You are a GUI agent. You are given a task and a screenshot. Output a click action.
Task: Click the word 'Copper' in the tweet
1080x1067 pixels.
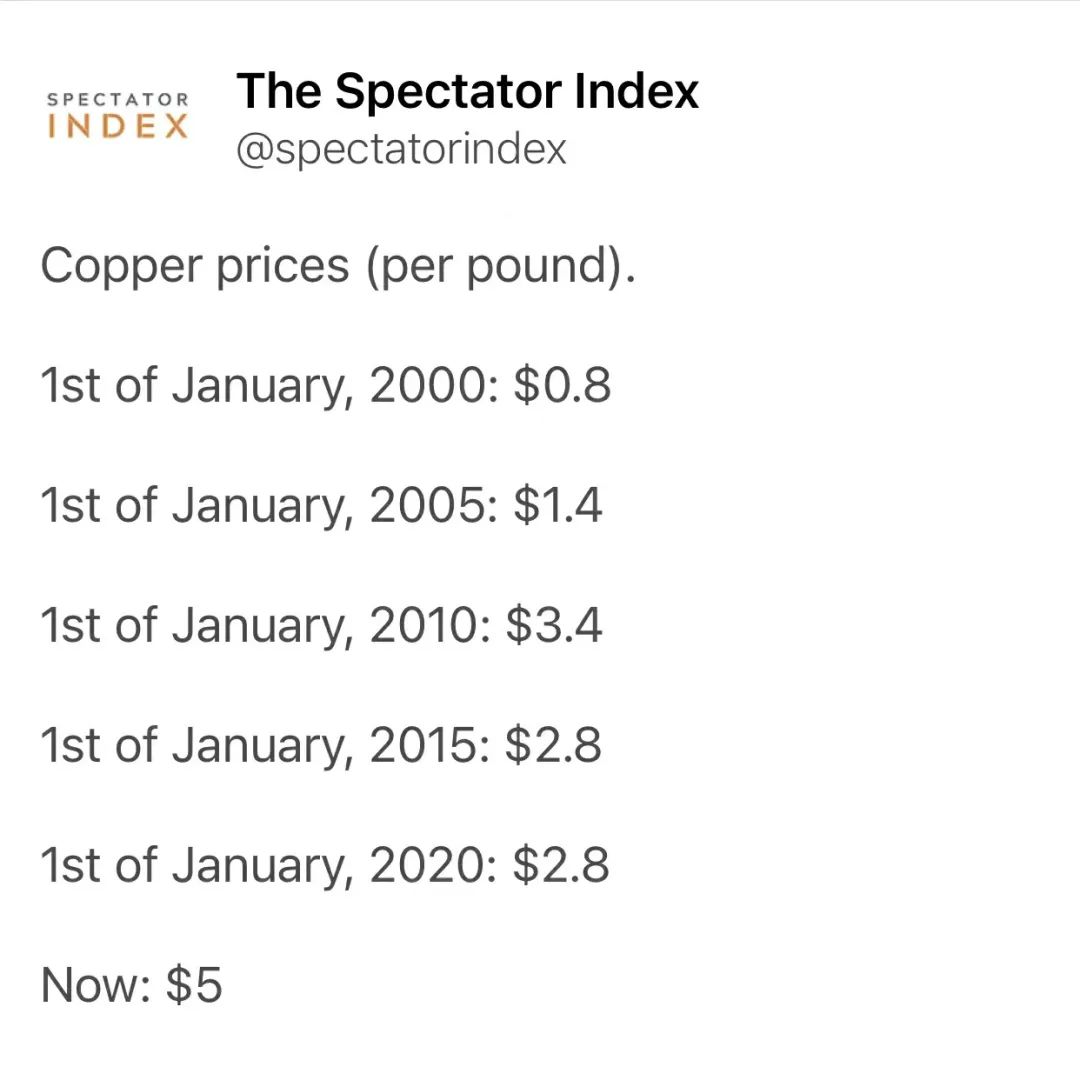pos(121,267)
